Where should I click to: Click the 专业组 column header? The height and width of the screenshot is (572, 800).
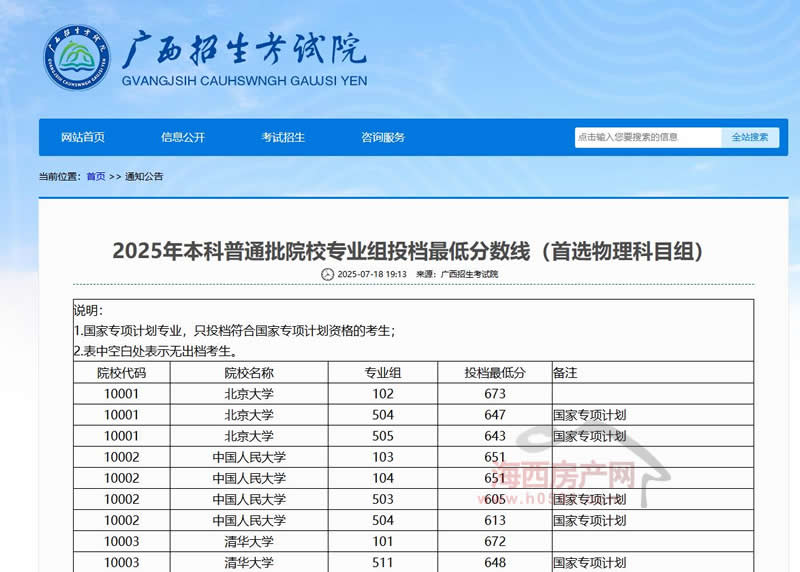[383, 373]
